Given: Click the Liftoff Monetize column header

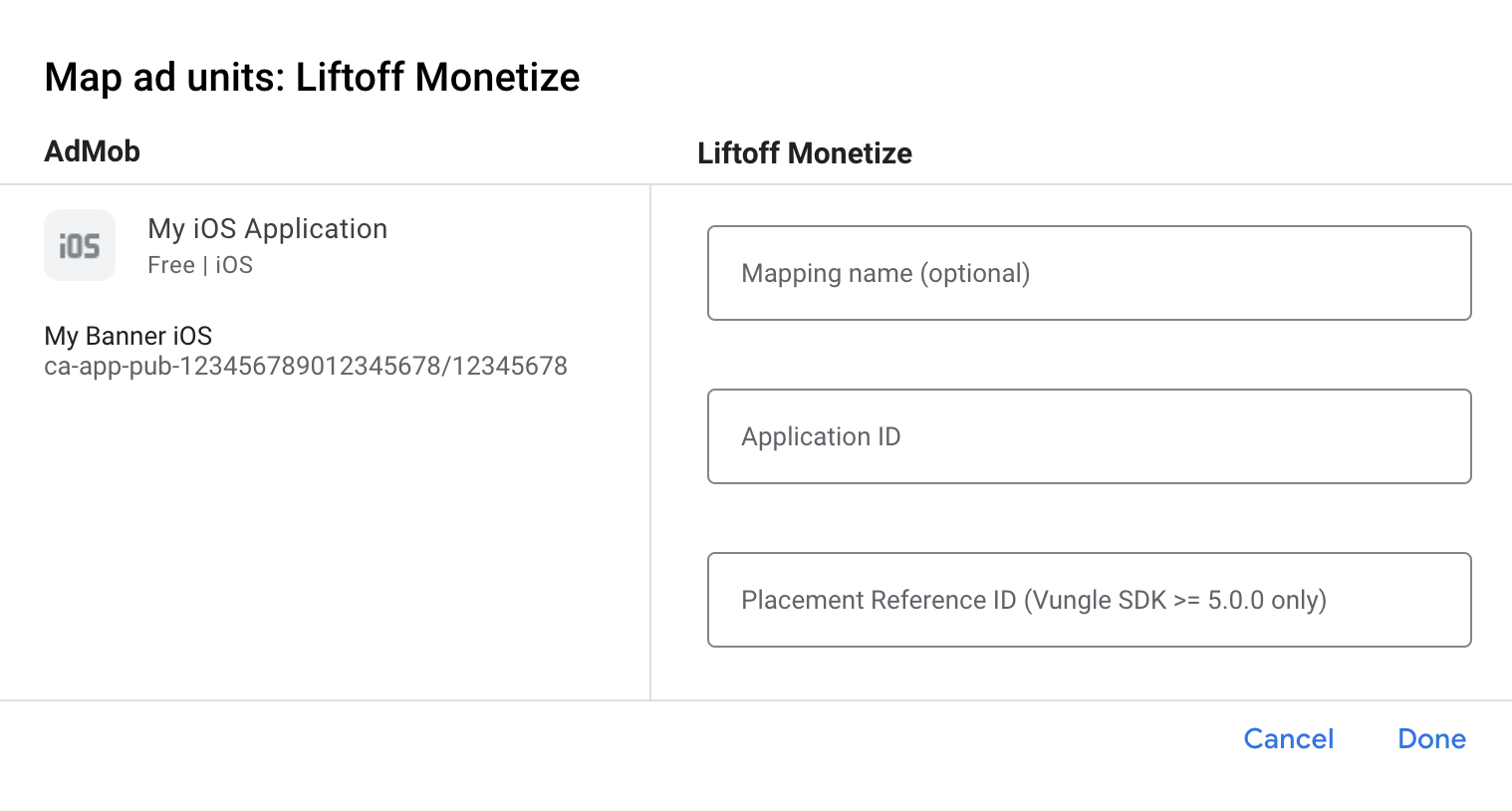Looking at the screenshot, I should [804, 153].
